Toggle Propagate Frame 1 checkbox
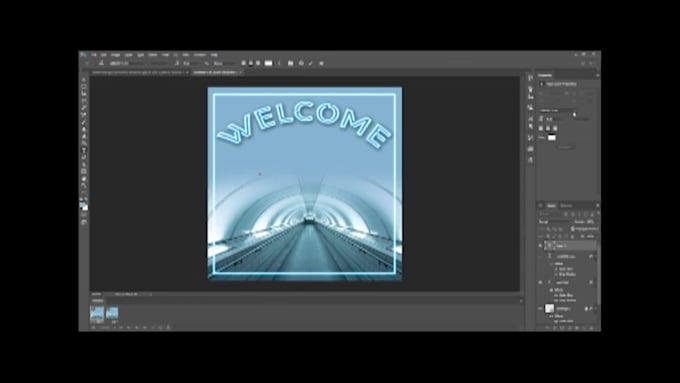The image size is (680, 383). click(572, 229)
